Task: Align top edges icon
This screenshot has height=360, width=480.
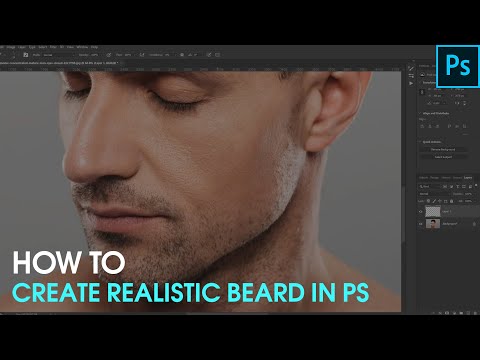Action: 450,126
